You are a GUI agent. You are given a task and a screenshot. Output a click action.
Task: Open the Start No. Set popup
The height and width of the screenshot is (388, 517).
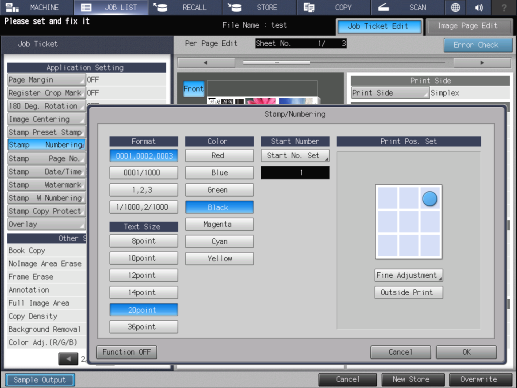[x=295, y=155]
